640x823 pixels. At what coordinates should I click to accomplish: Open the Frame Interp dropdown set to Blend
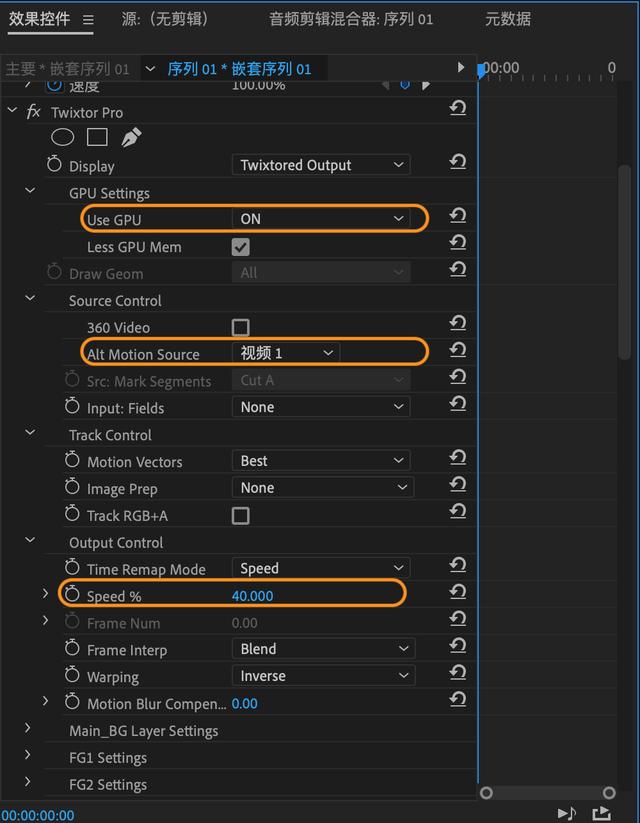coord(323,649)
